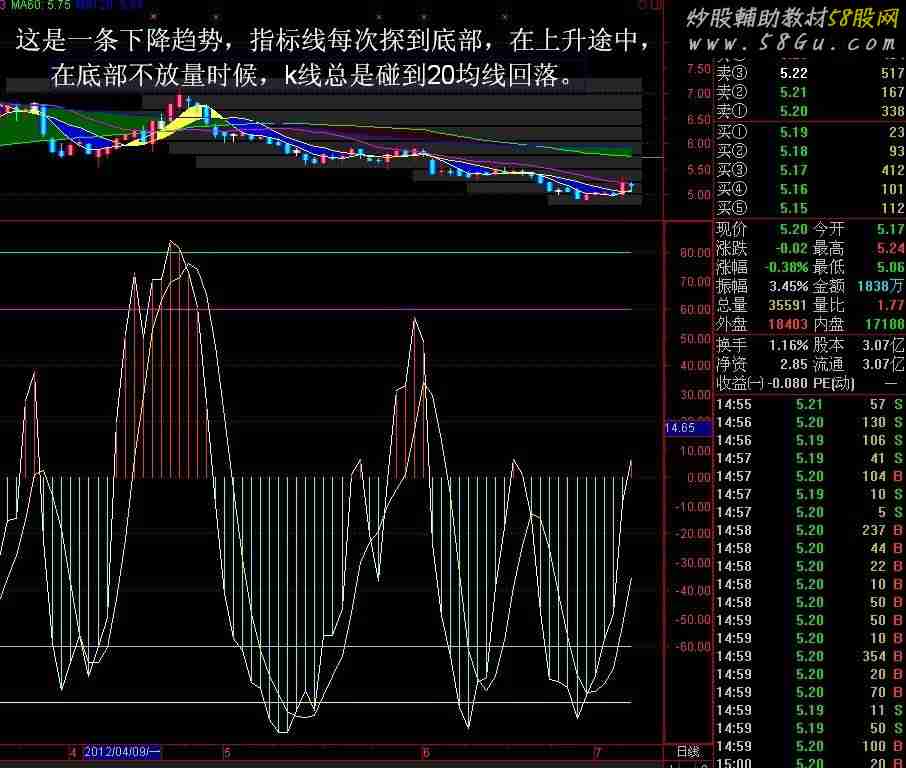Viewport: 906px width, 768px height.
Task: Click the 买③ bid row at 5.17
Action: point(810,170)
